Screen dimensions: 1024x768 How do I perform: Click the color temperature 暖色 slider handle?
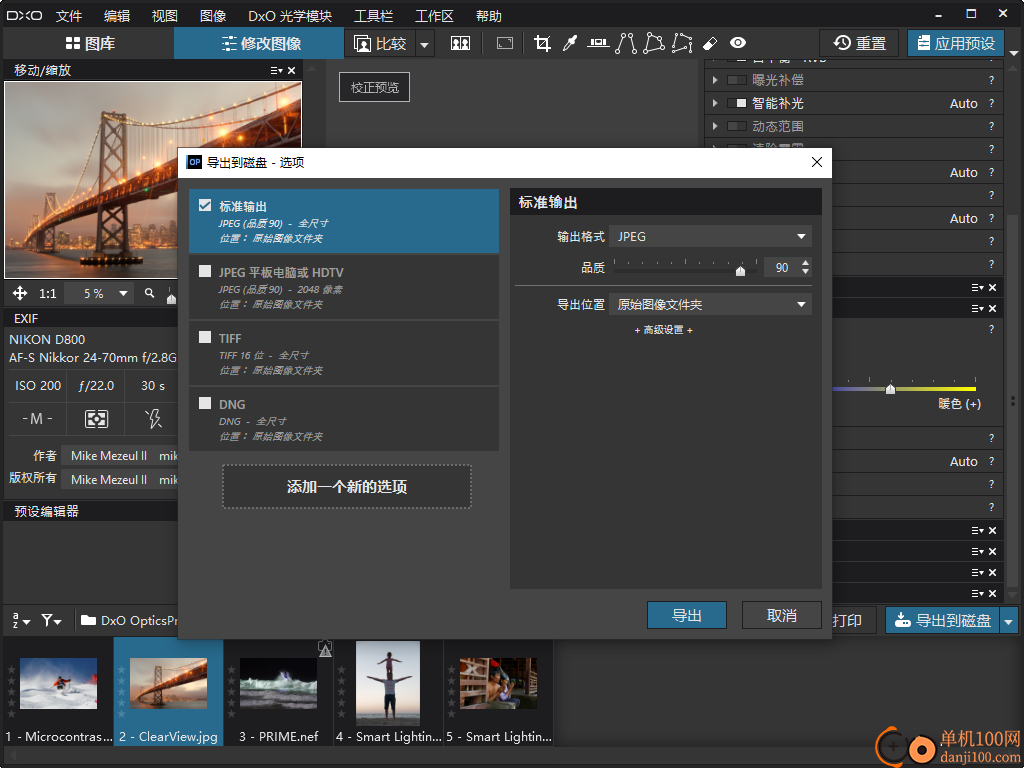pos(890,389)
